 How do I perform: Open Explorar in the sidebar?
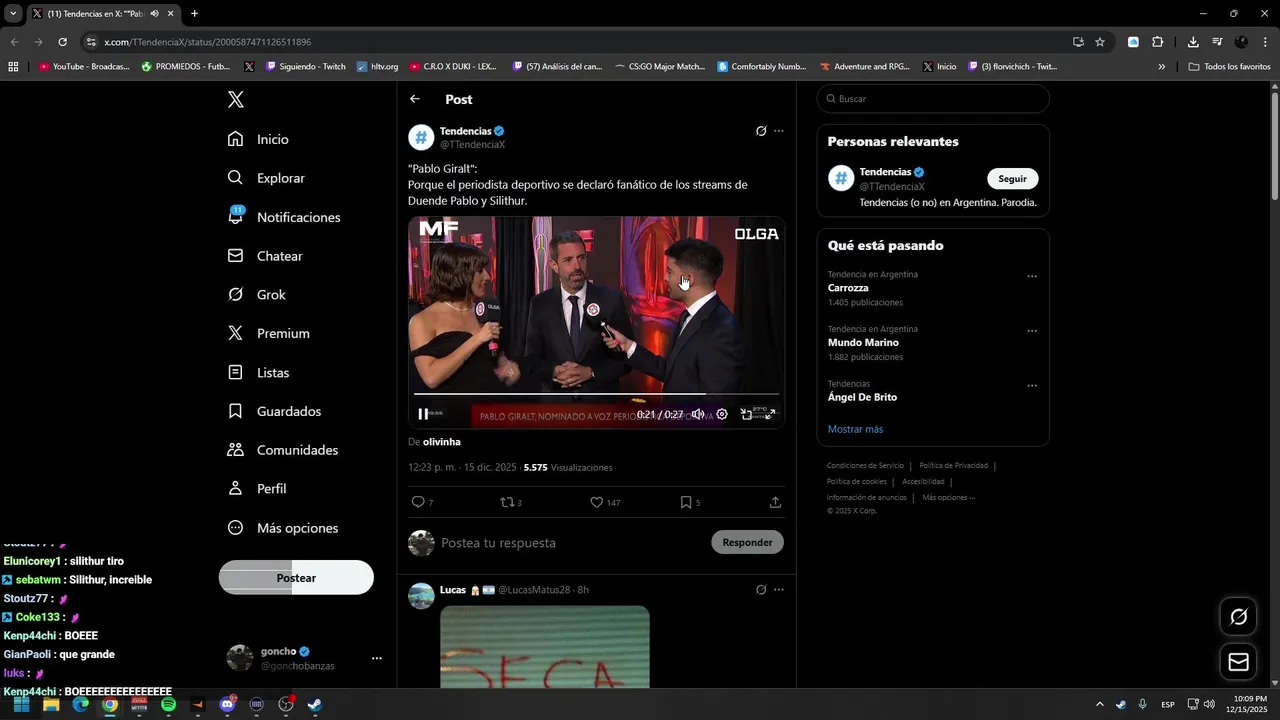pos(266,178)
